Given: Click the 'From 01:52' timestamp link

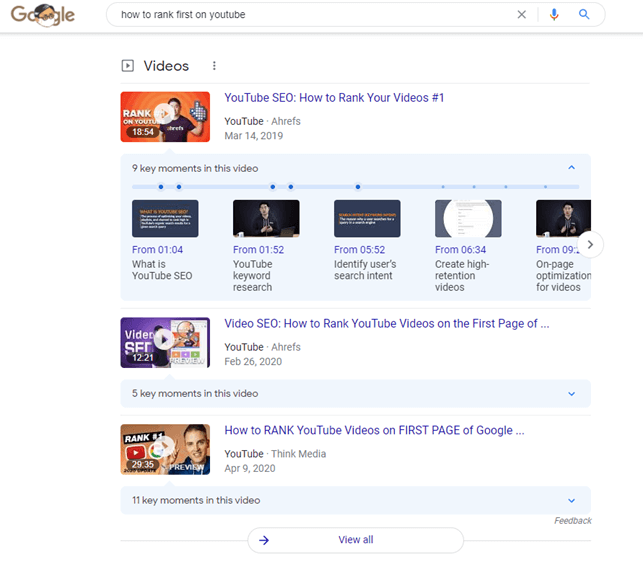Looking at the screenshot, I should pos(258,249).
